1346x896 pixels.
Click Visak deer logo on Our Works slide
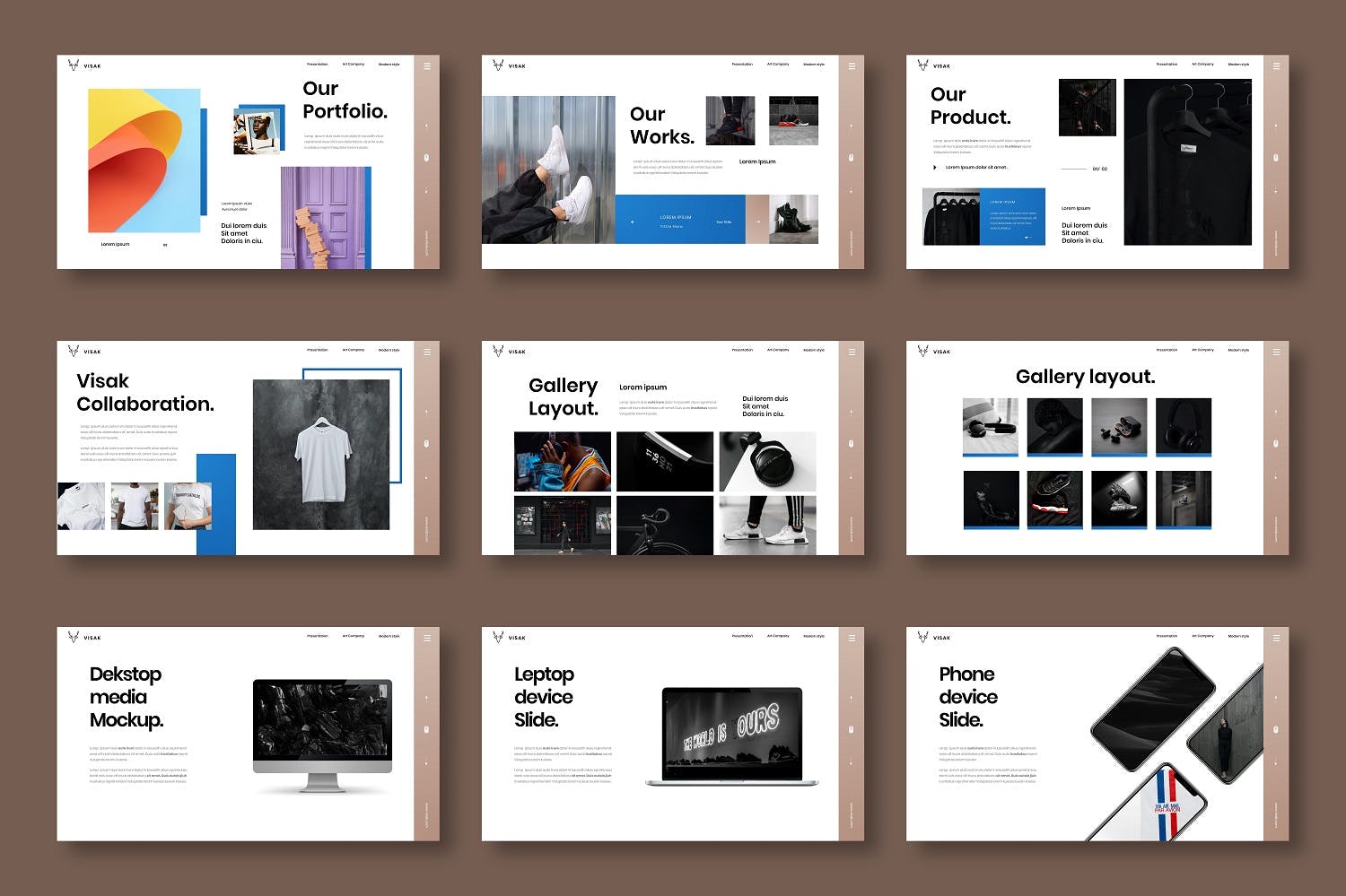(x=498, y=65)
